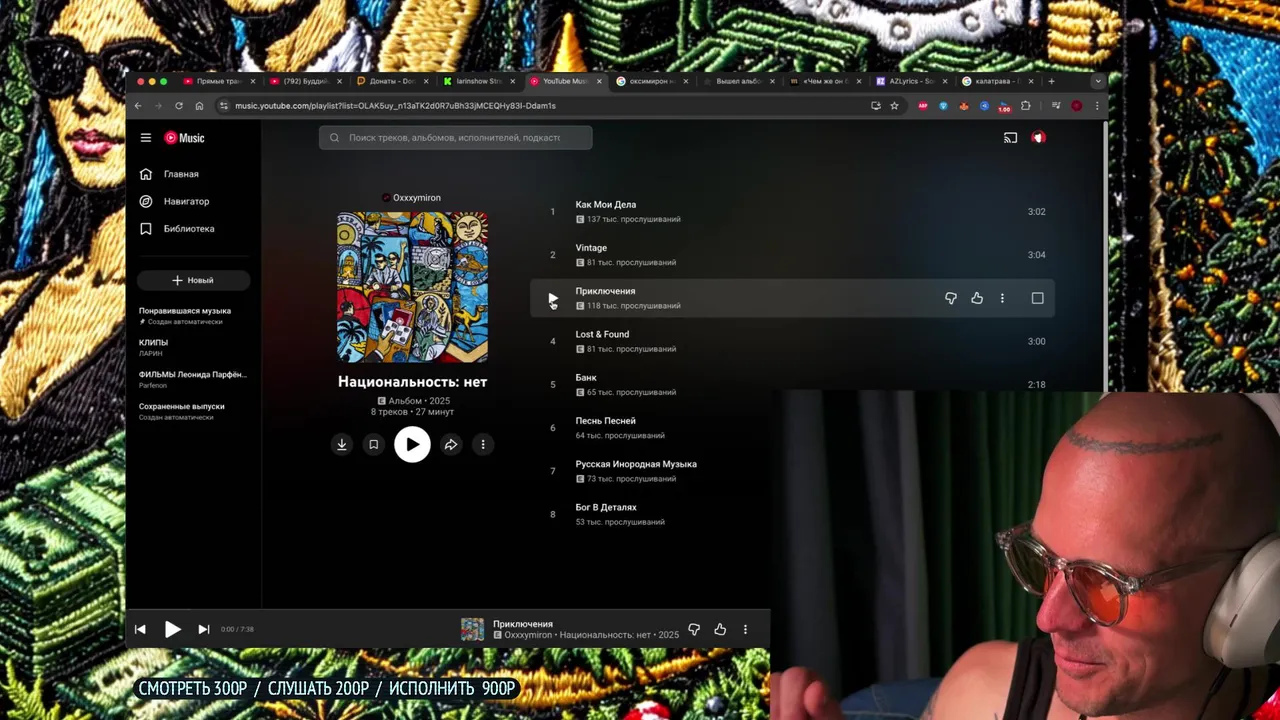Click the album cover artwork
The image size is (1280, 720).
pos(412,287)
